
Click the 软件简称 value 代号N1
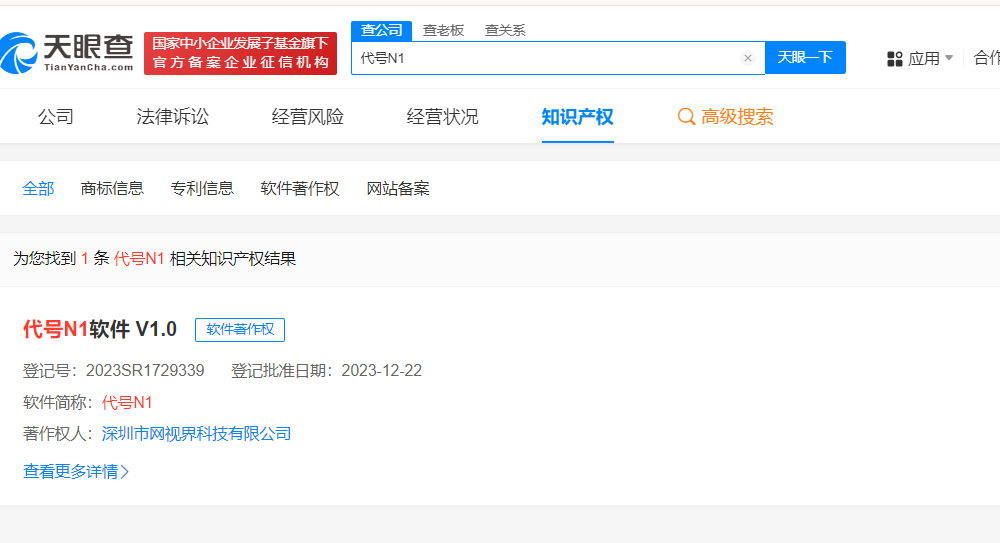[127, 403]
